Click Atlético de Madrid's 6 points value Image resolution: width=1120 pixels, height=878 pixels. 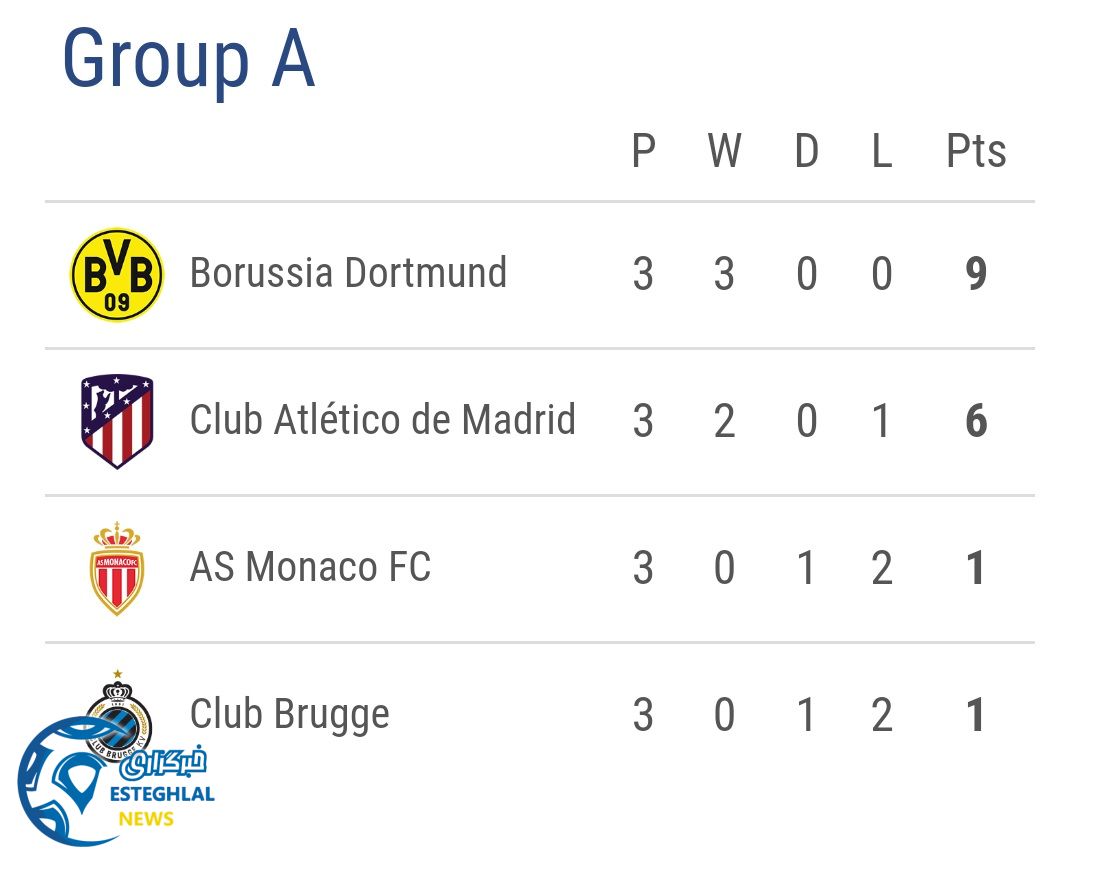coord(976,421)
